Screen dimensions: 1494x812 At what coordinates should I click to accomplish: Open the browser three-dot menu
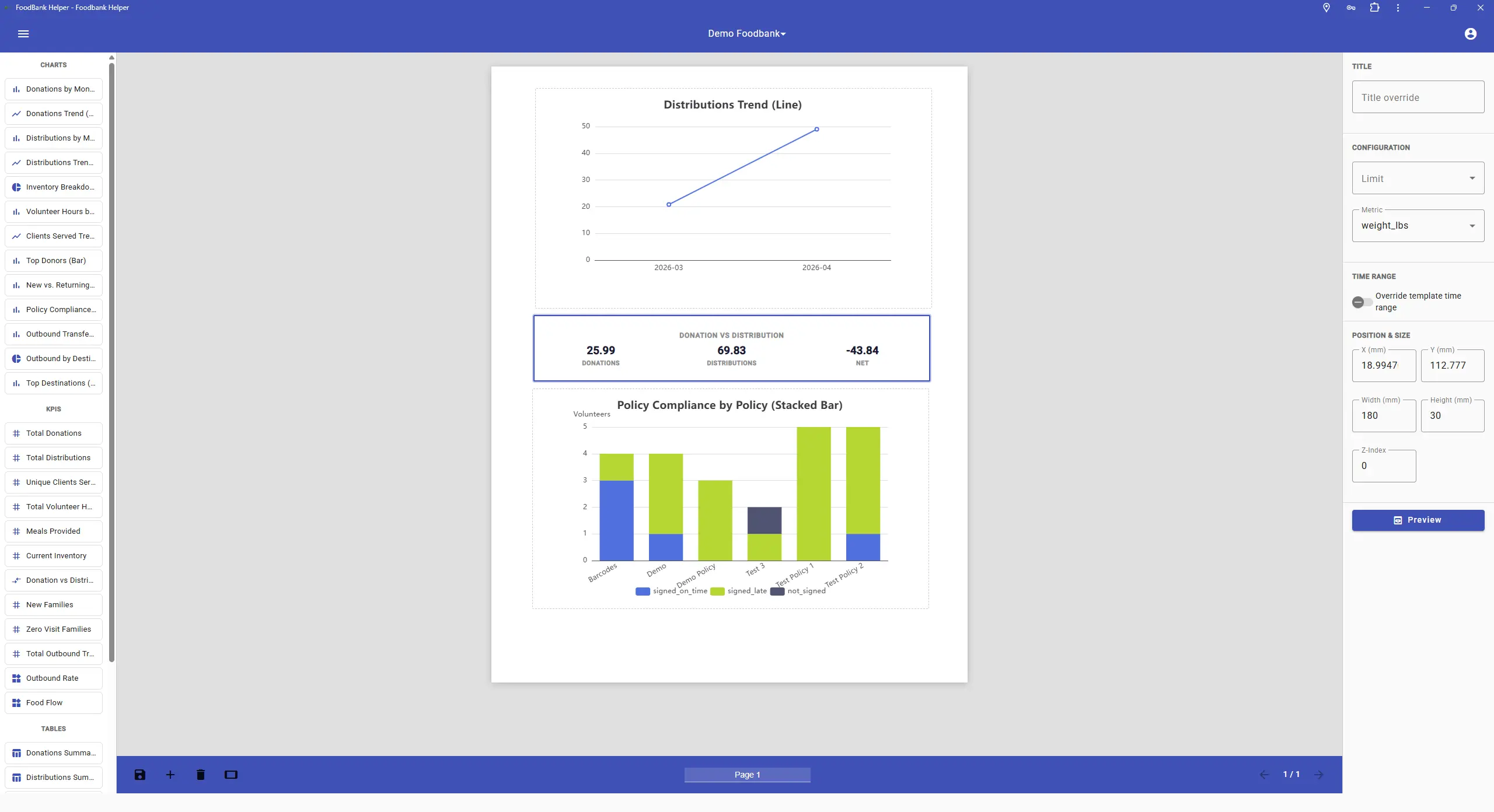pos(1398,7)
